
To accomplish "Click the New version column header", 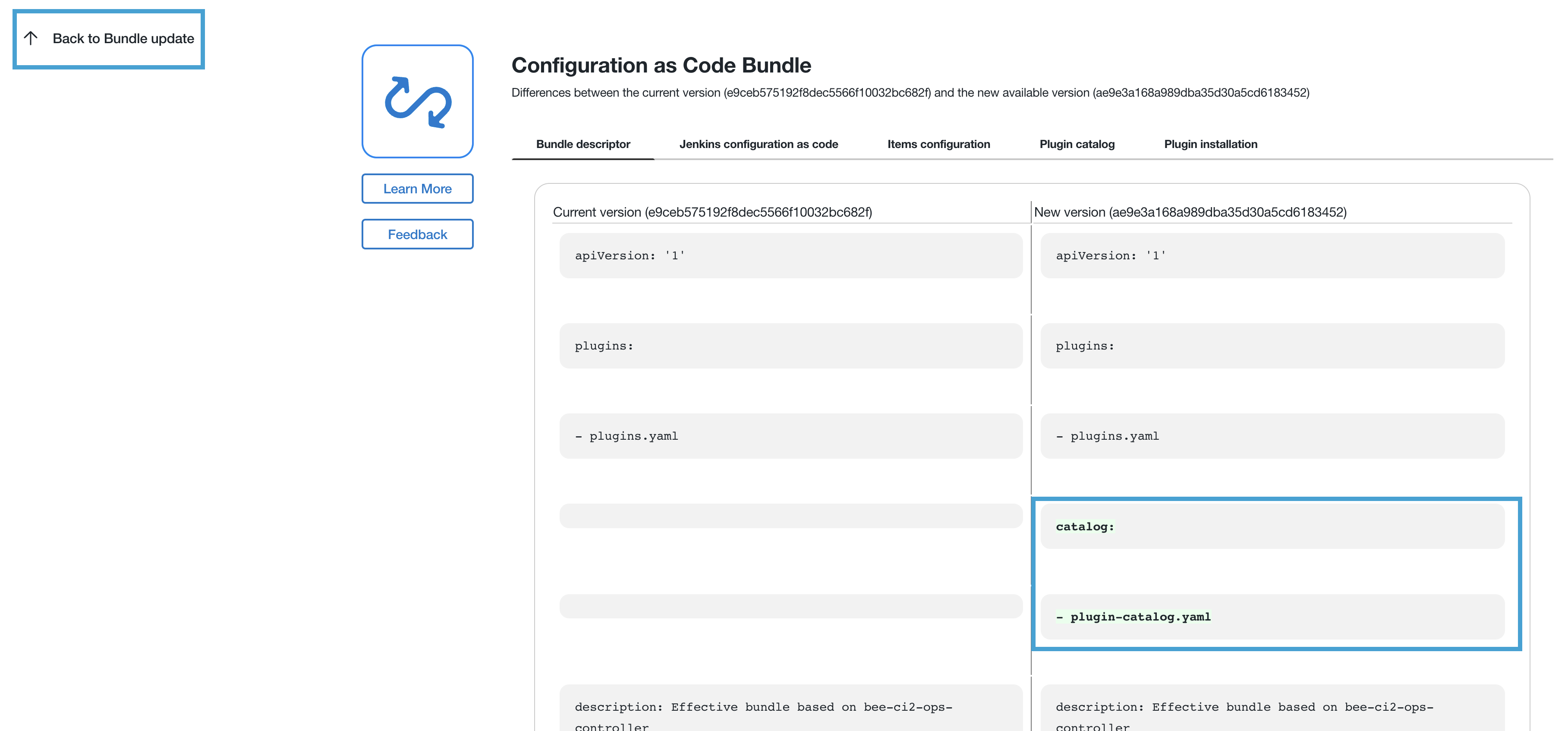I will [1190, 212].
